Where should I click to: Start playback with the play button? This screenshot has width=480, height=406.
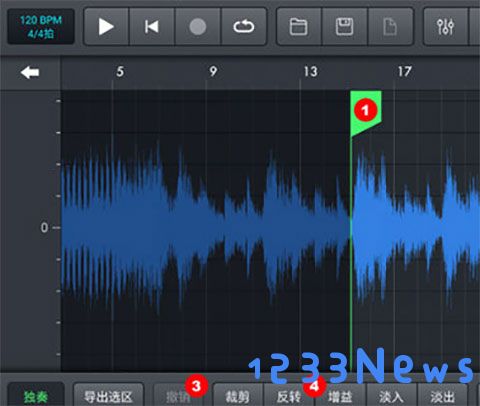click(x=106, y=27)
